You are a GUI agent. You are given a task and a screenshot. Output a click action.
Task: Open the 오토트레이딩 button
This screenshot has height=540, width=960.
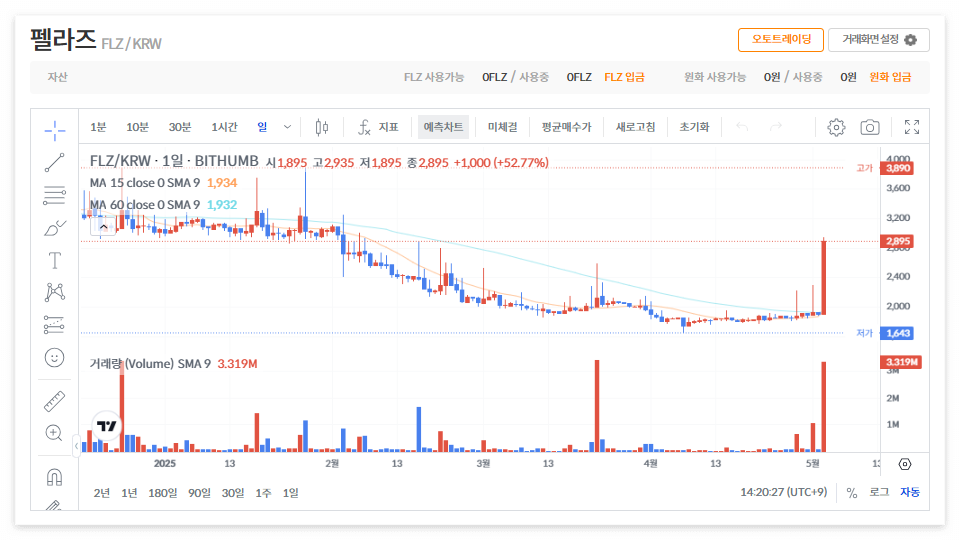(x=781, y=40)
